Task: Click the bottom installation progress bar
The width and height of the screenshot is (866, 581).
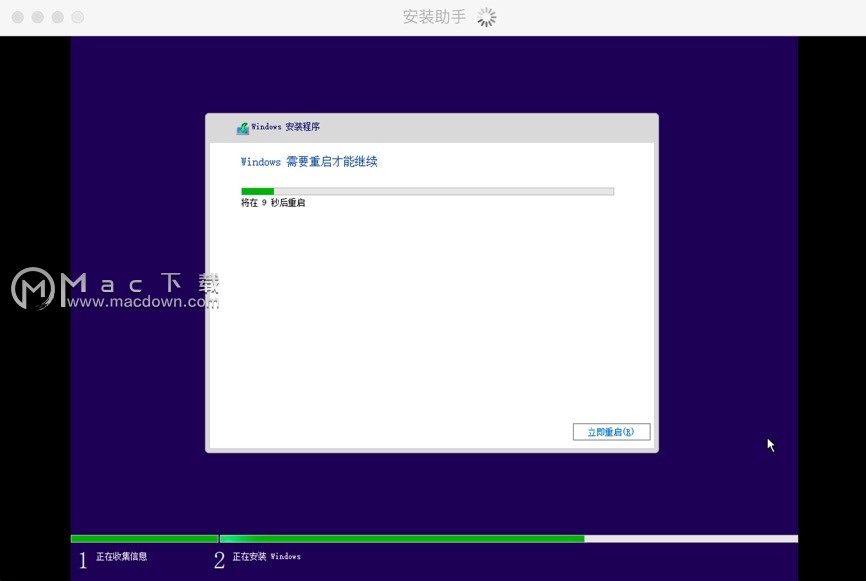Action: tap(434, 538)
